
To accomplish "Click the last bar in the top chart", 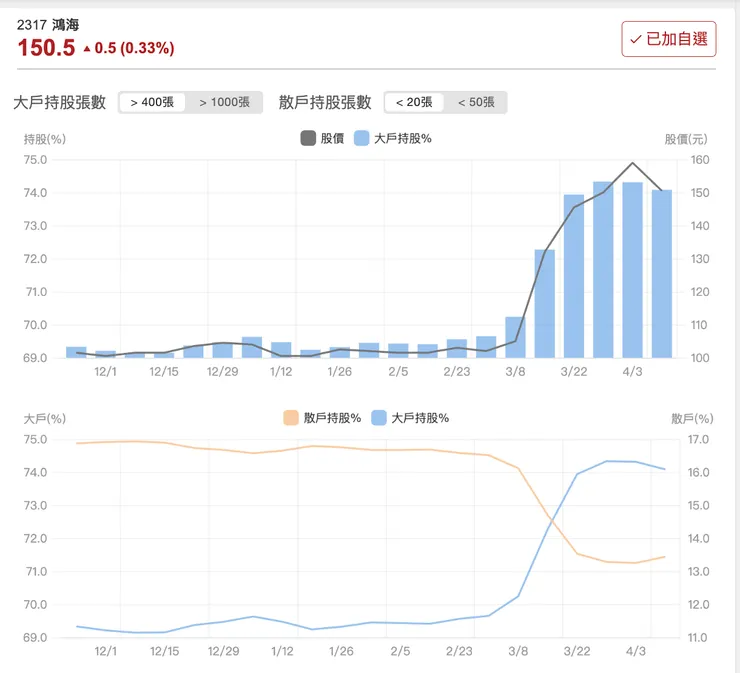I will (x=662, y=274).
